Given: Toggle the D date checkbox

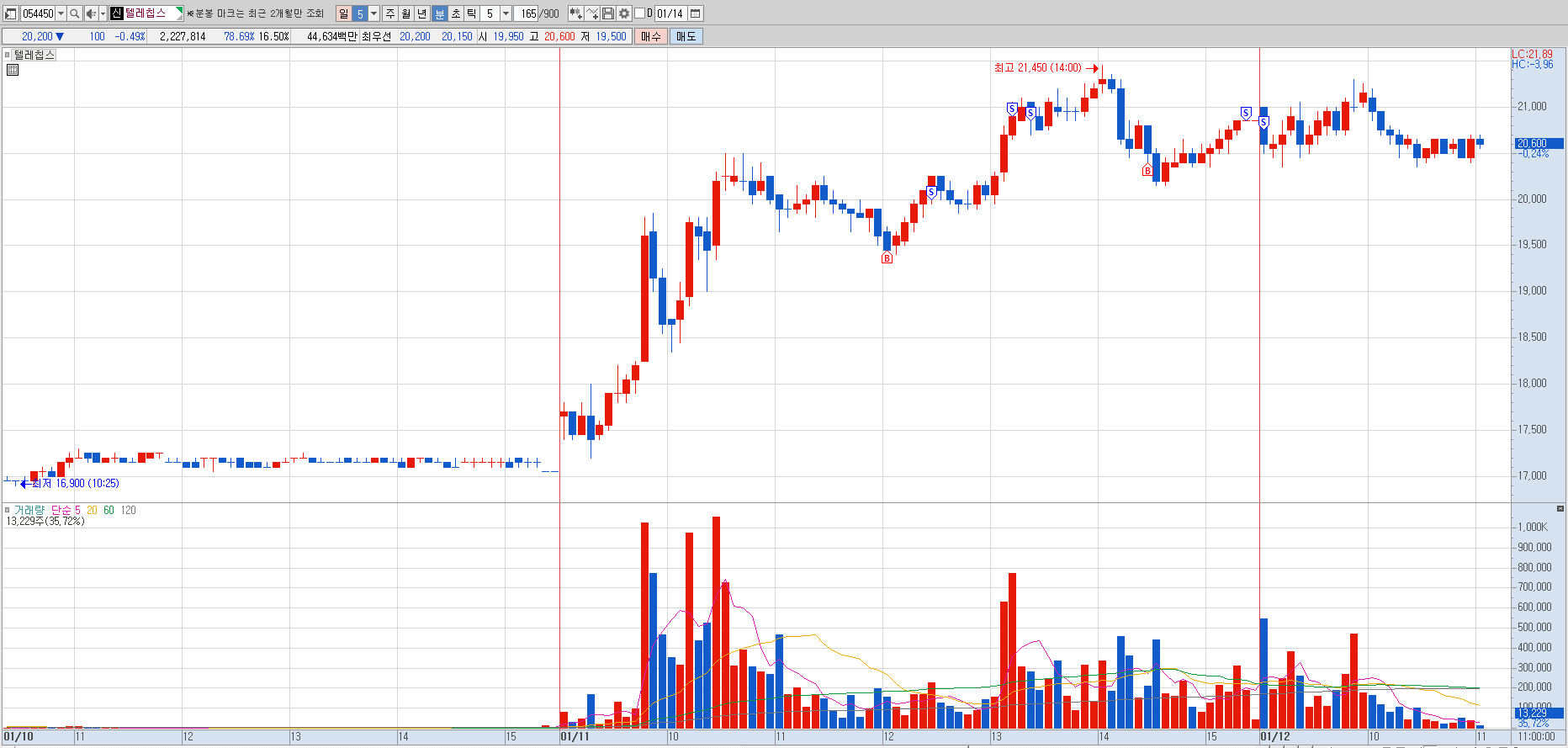Looking at the screenshot, I should 639,13.
